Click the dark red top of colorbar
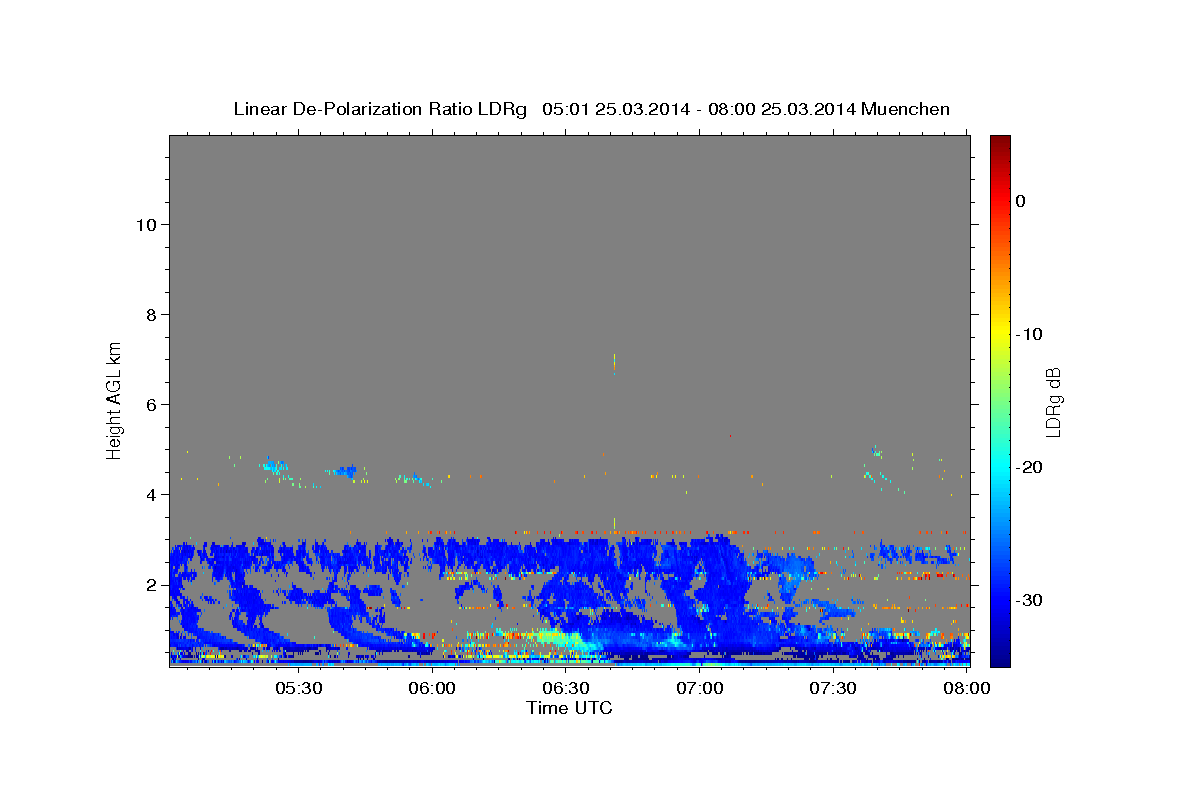 click(x=1000, y=142)
